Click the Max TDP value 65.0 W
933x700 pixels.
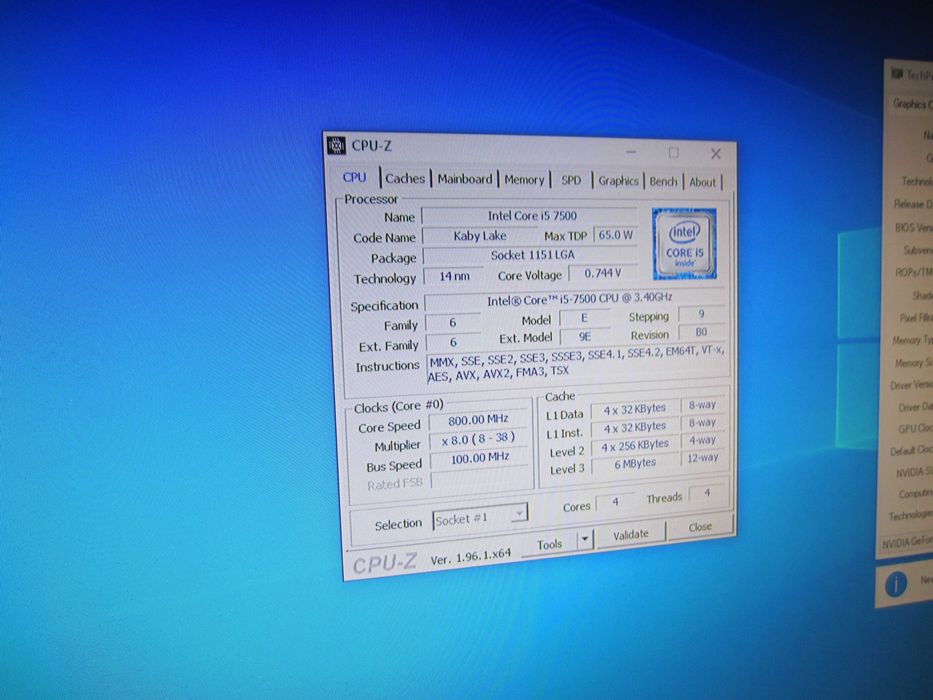pyautogui.click(x=615, y=235)
